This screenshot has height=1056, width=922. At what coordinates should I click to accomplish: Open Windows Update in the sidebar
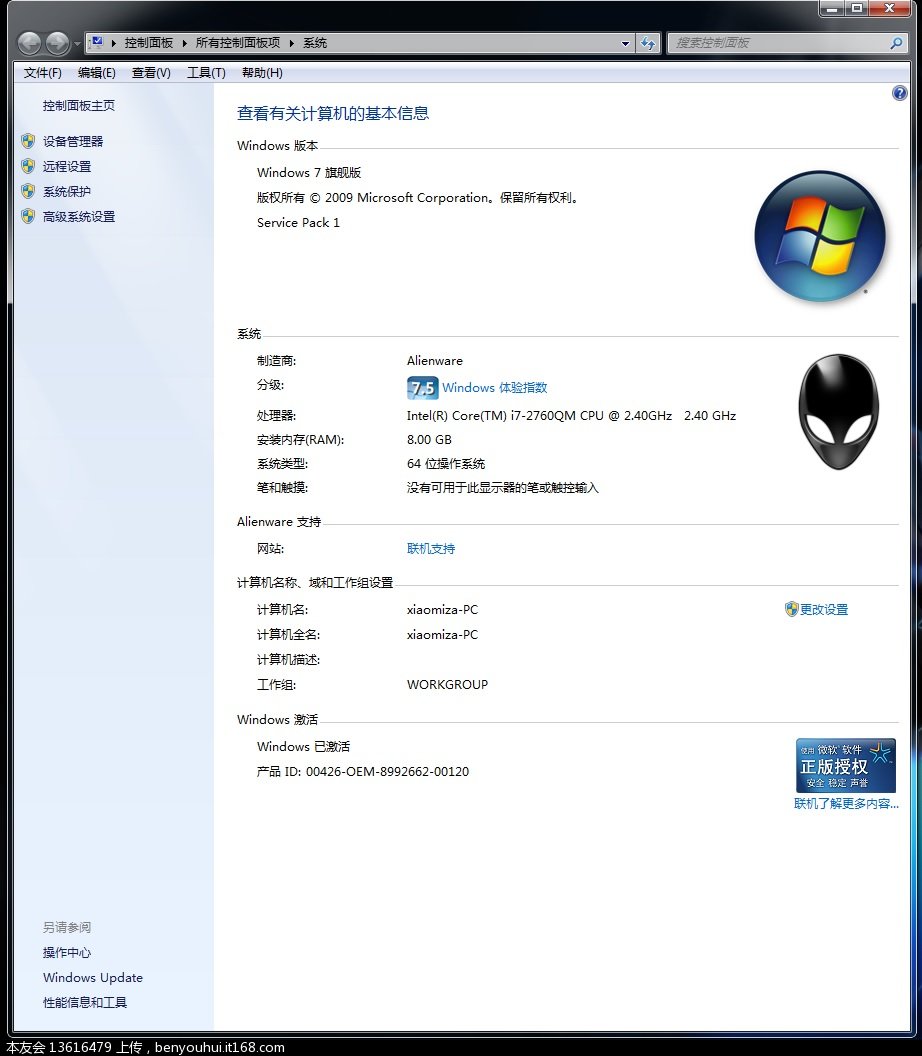point(93,978)
